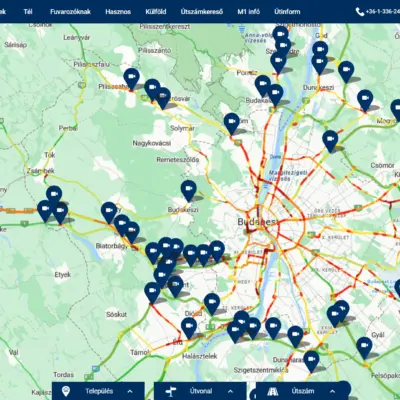Click the Pilisszántó label on map
The width and height of the screenshot is (400, 400).
(154, 50)
